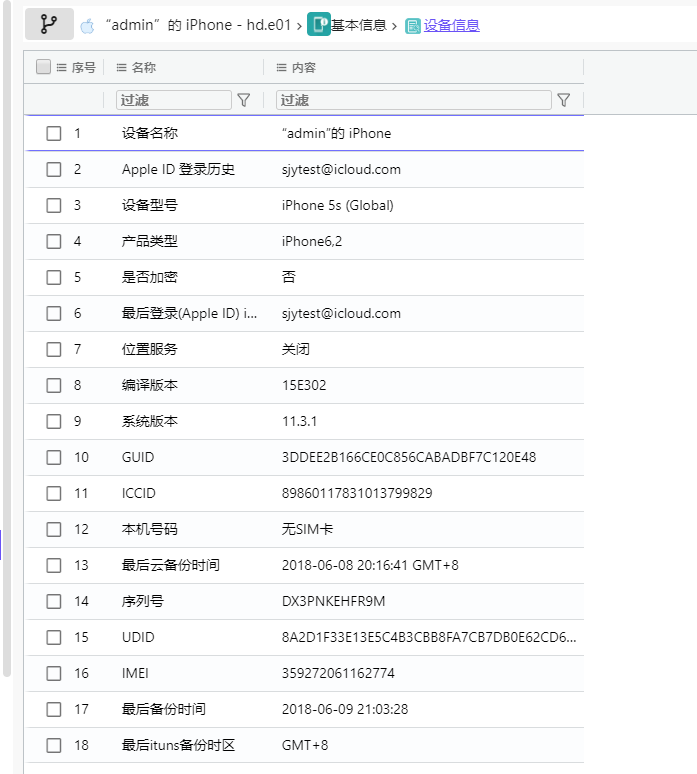Select the UDID name cell
Screen dimensions: 697x774
point(138,637)
